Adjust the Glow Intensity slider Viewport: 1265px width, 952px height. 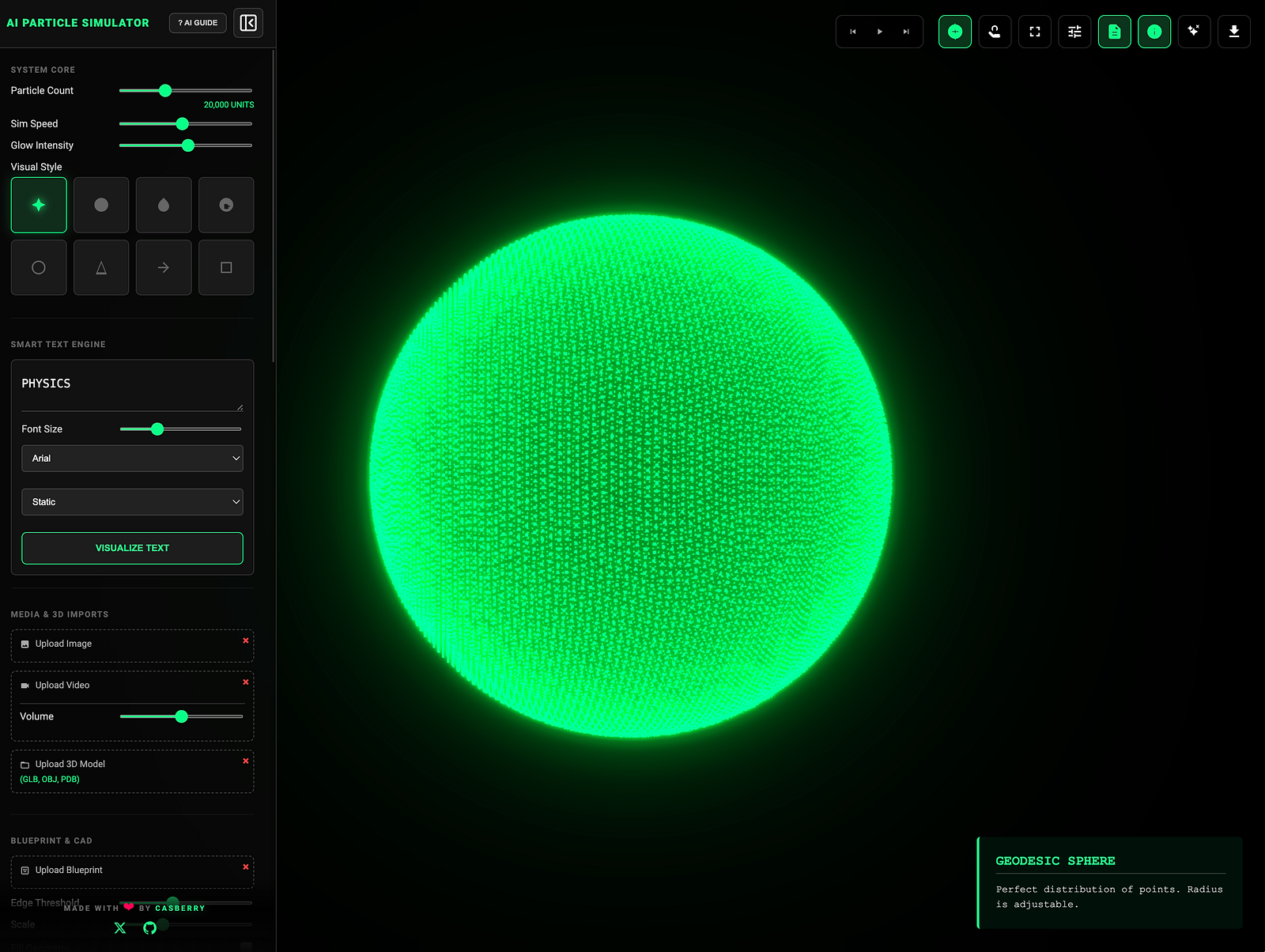click(x=186, y=145)
